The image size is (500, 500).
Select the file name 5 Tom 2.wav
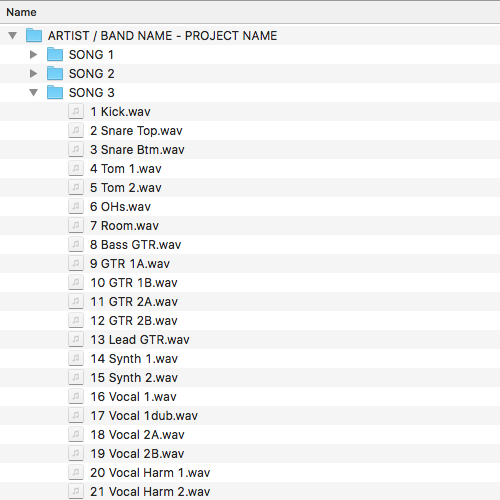pyautogui.click(x=126, y=188)
